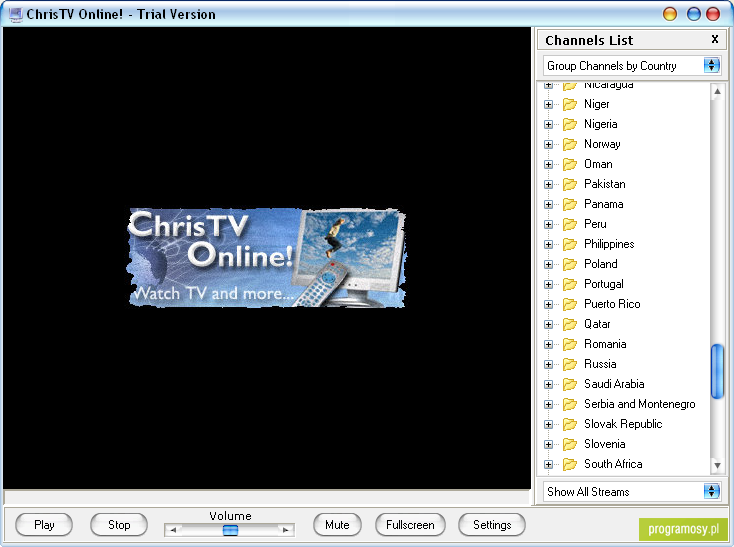
Task: Select Peru in the channels list
Action: (595, 225)
